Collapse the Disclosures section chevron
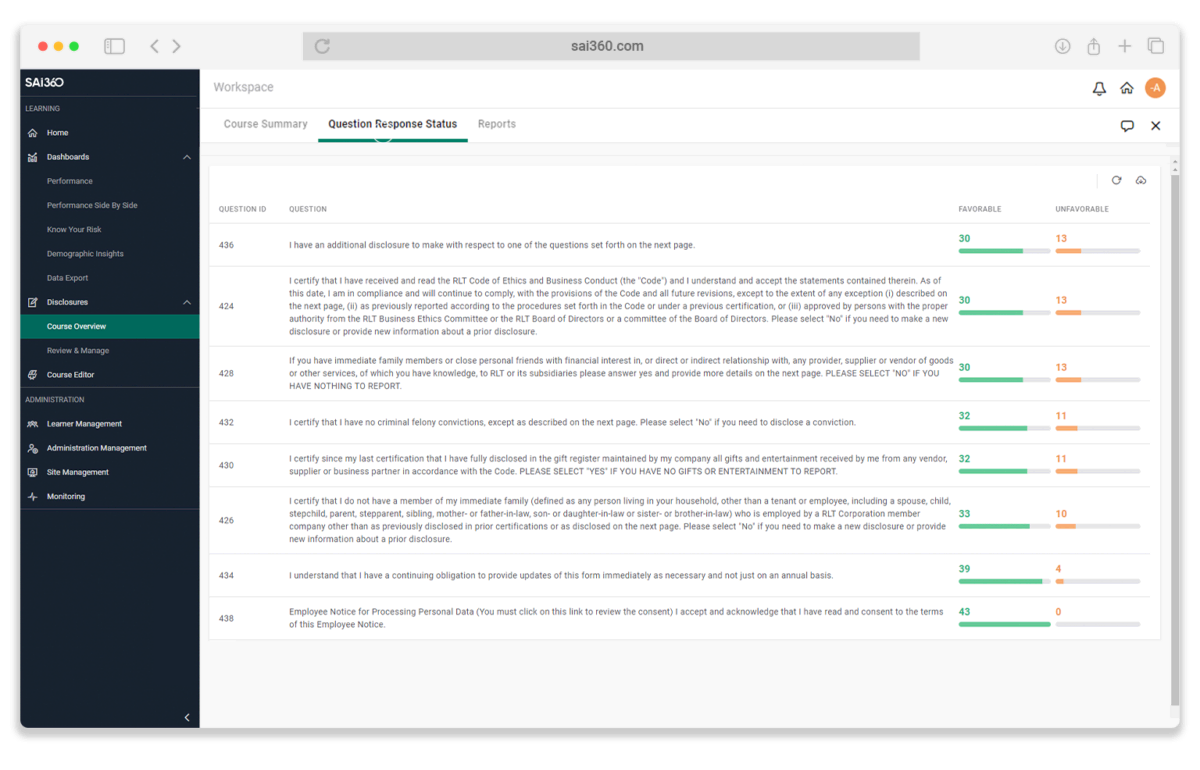Image resolution: width=1200 pixels, height=770 pixels. click(x=186, y=302)
